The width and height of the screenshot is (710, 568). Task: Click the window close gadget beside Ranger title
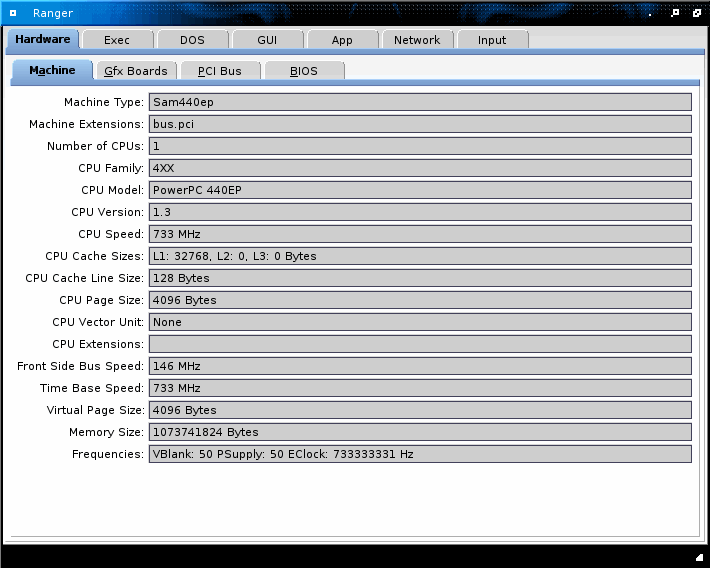point(13,13)
